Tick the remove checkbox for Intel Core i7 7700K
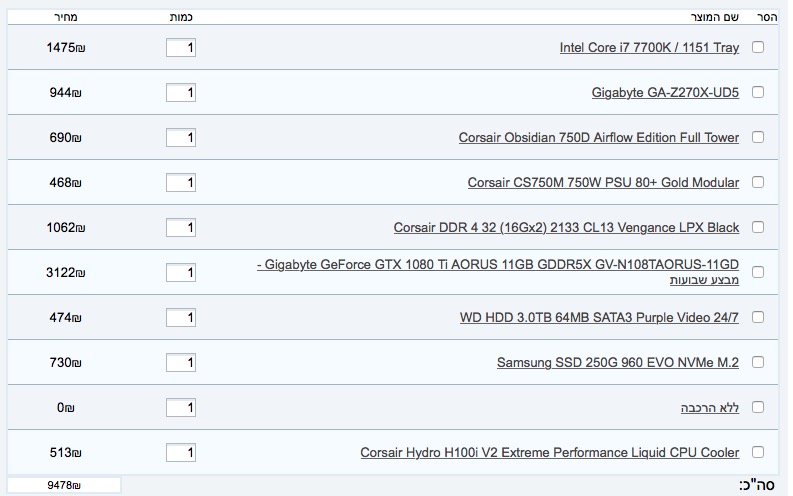Viewport: 793px width, 496px height. point(758,47)
